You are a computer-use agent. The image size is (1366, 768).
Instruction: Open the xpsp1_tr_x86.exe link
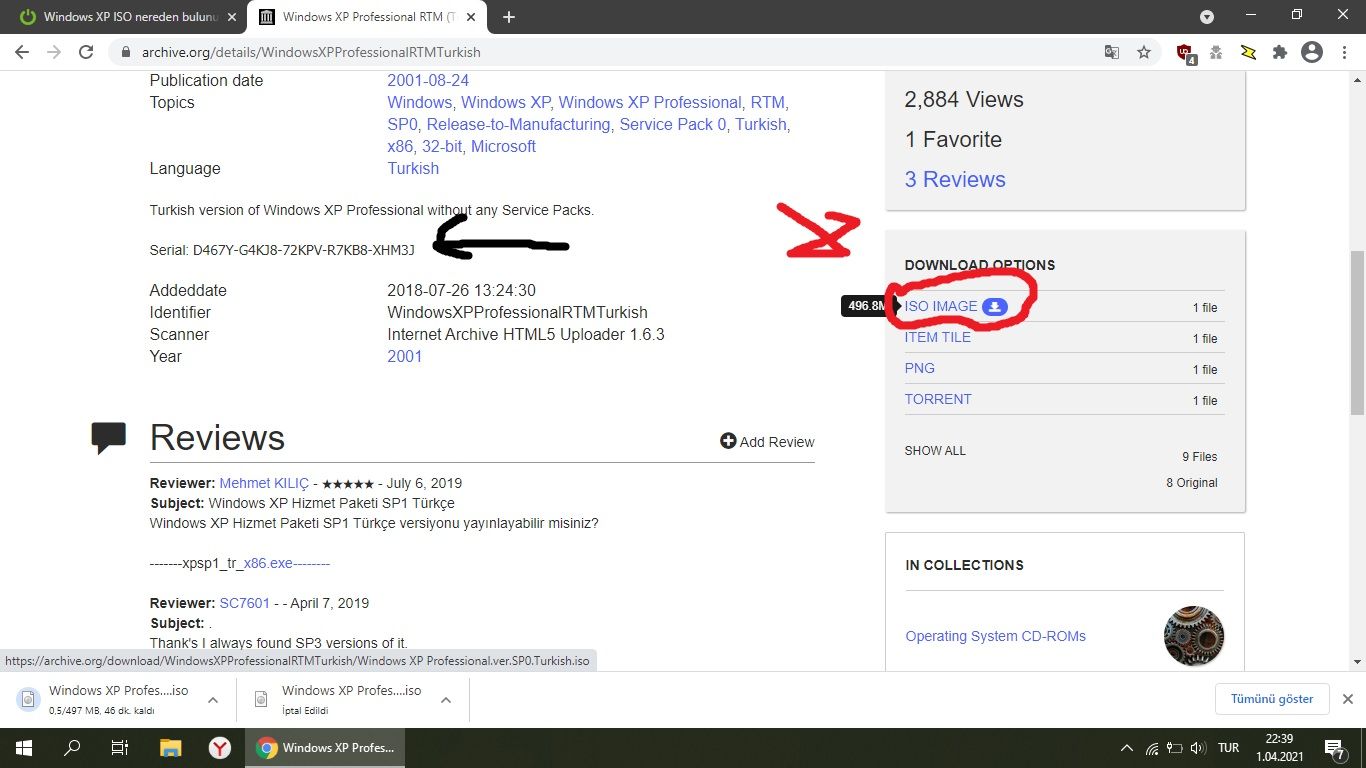pos(287,564)
